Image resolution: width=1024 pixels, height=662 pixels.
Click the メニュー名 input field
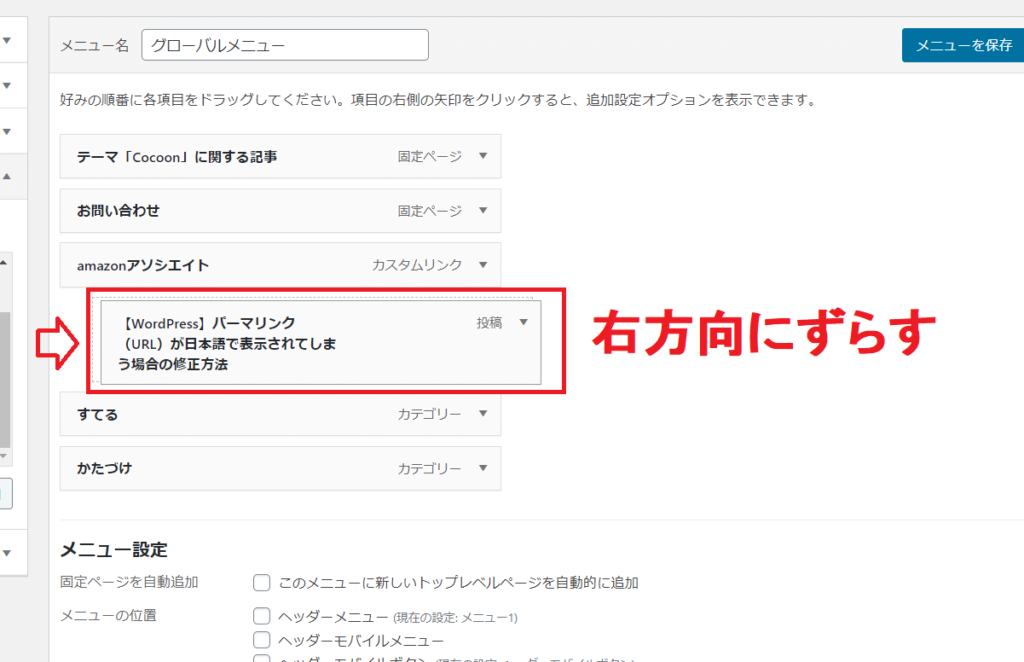click(285, 45)
